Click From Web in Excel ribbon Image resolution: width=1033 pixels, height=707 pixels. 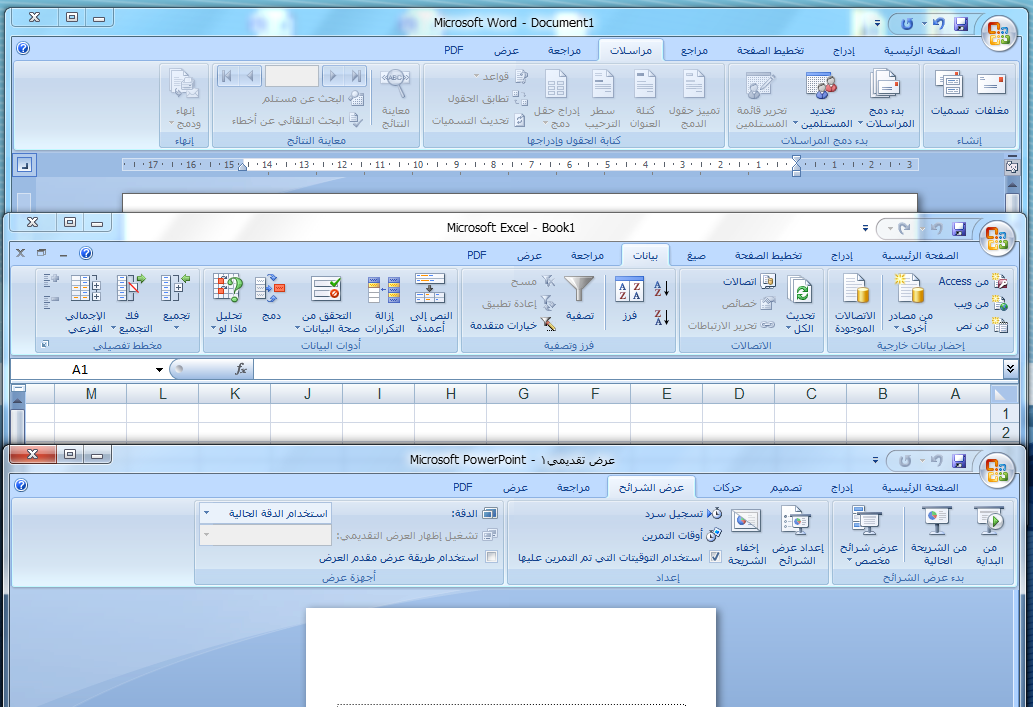(981, 304)
